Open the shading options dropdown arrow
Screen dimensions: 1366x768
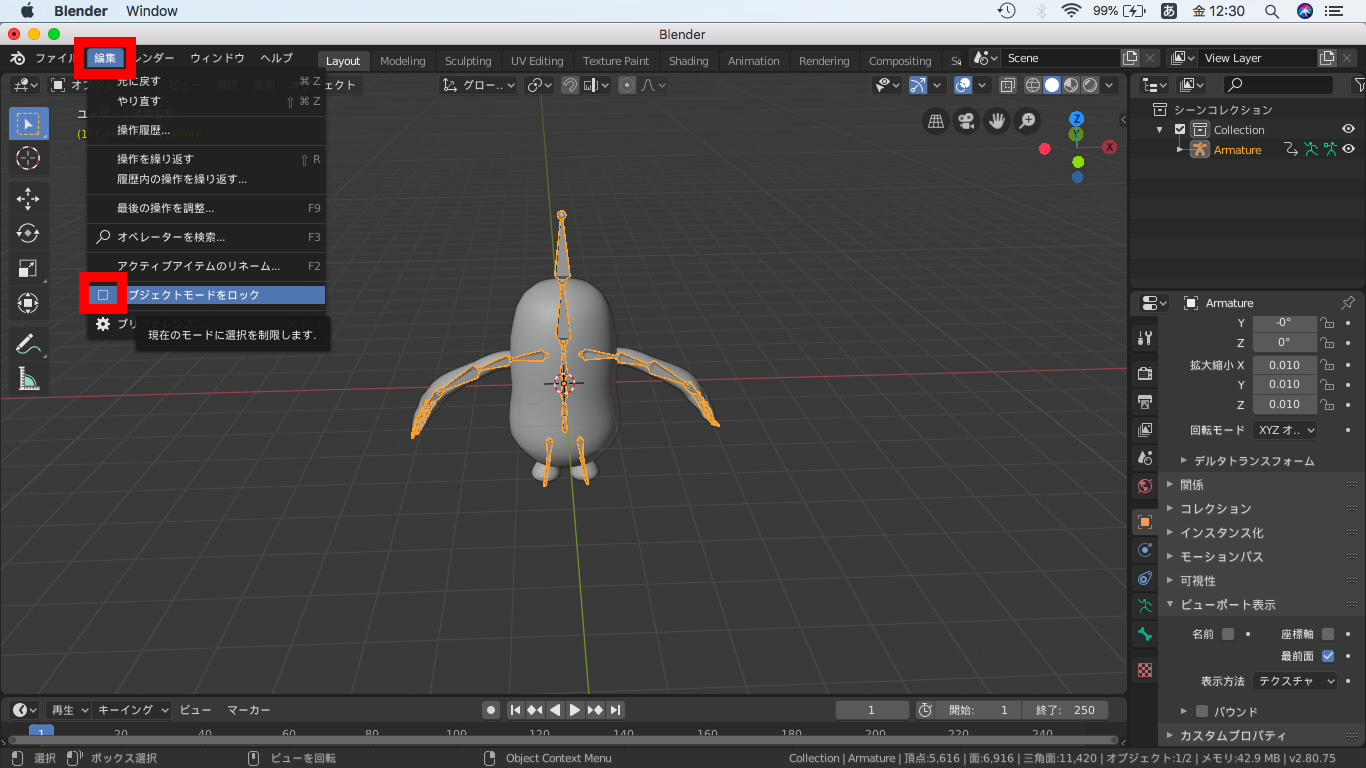(x=1110, y=86)
